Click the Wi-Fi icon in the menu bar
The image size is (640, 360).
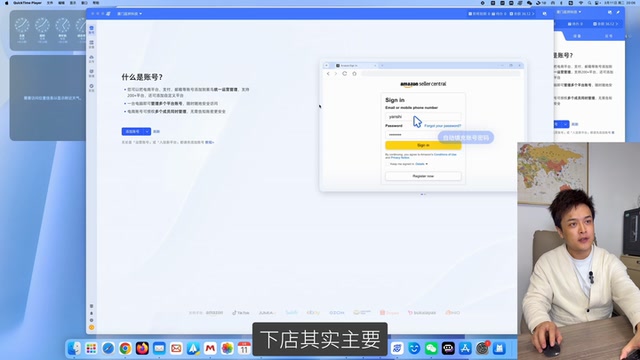(x=581, y=3)
